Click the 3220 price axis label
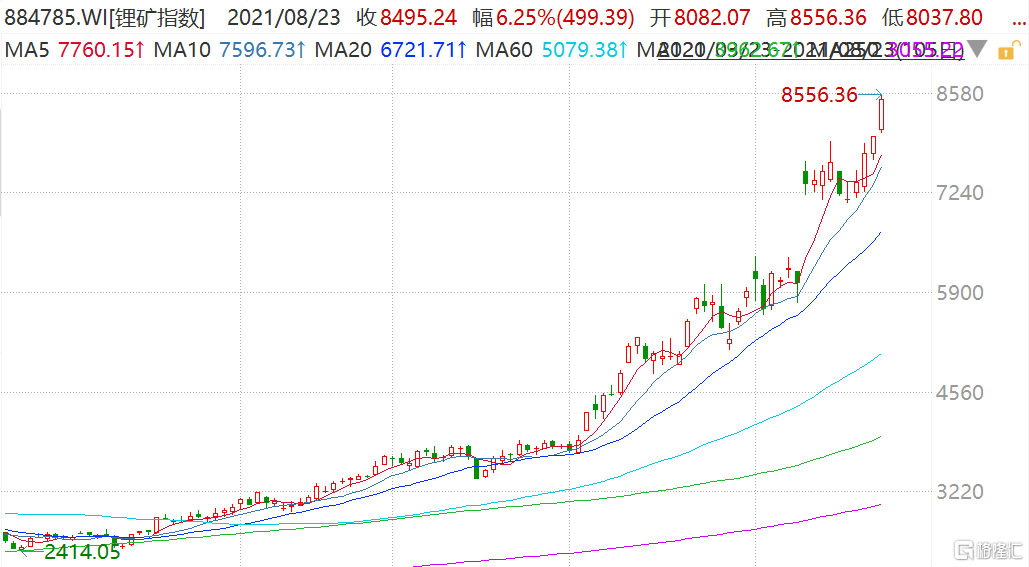The width and height of the screenshot is (1029, 567). [x=959, y=492]
